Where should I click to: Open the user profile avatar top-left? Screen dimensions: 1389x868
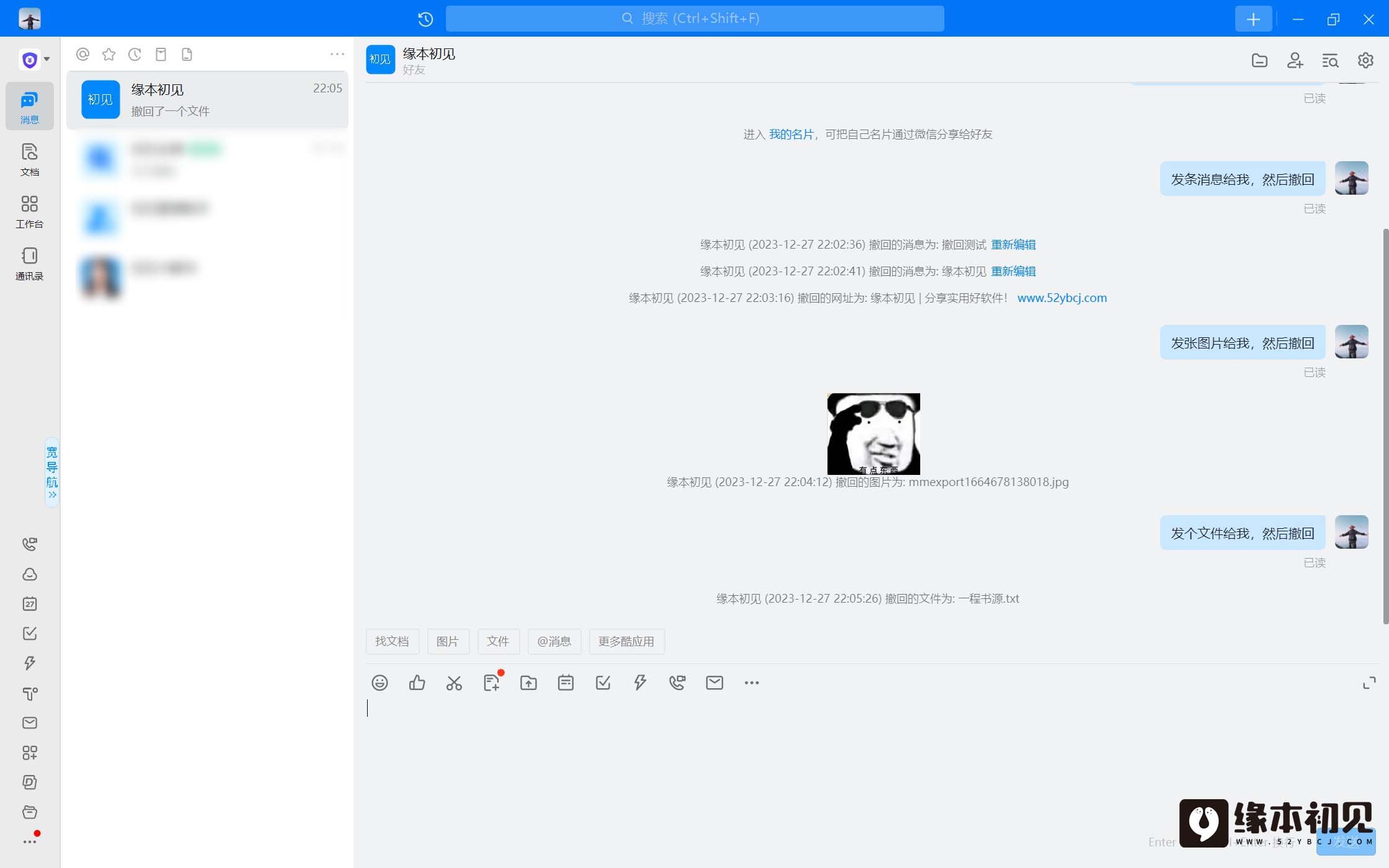[30, 19]
